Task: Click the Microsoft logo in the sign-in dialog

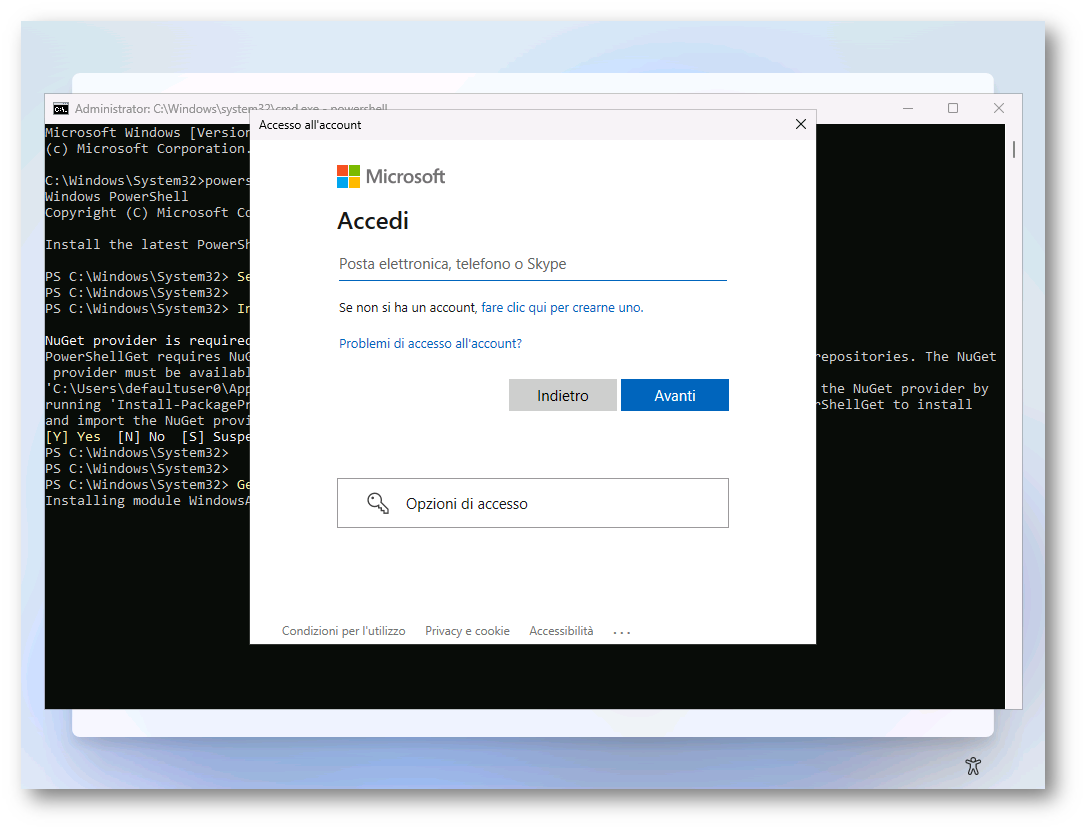Action: point(391,177)
